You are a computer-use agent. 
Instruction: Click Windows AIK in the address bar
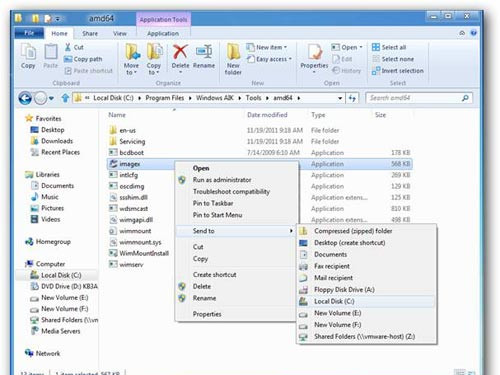[215, 98]
